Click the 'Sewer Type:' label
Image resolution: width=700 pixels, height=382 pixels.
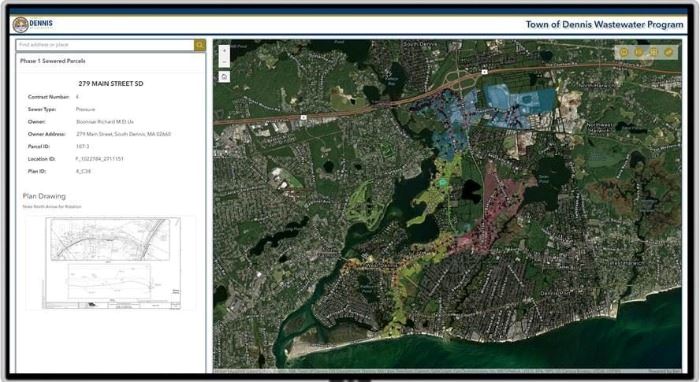pyautogui.click(x=42, y=109)
